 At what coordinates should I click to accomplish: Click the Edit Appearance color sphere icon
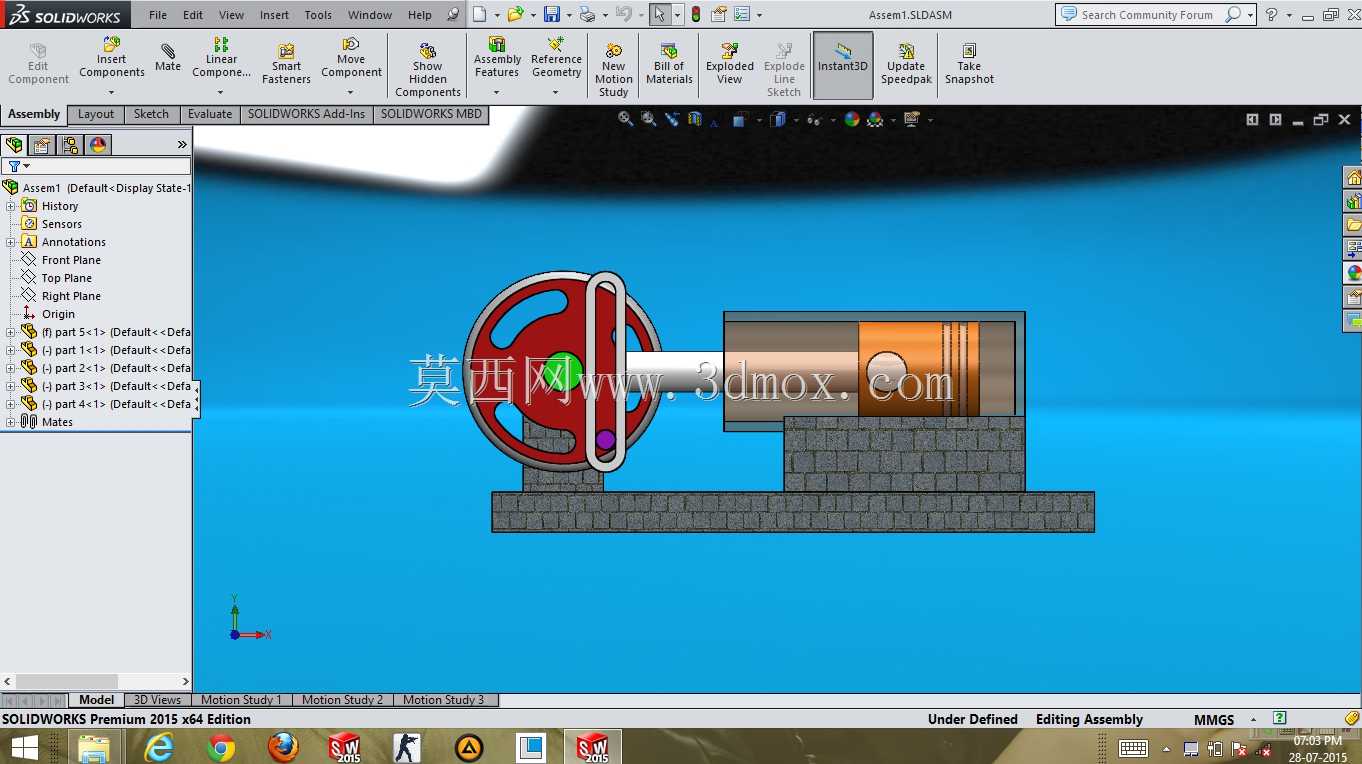point(852,119)
